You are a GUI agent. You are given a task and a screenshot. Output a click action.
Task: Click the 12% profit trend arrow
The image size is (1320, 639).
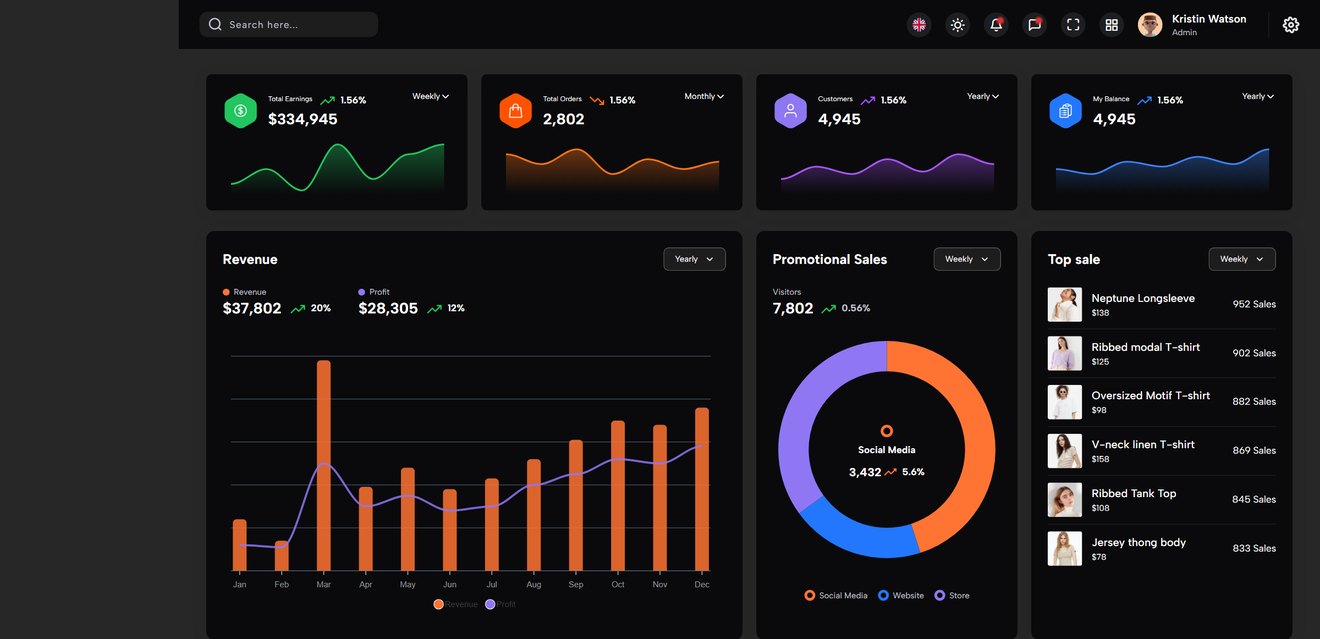coord(434,309)
